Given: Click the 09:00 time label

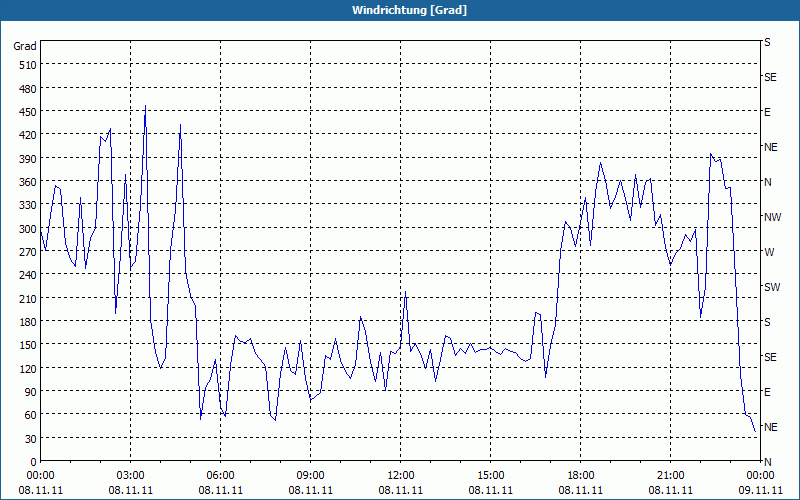Looking at the screenshot, I should tap(310, 476).
